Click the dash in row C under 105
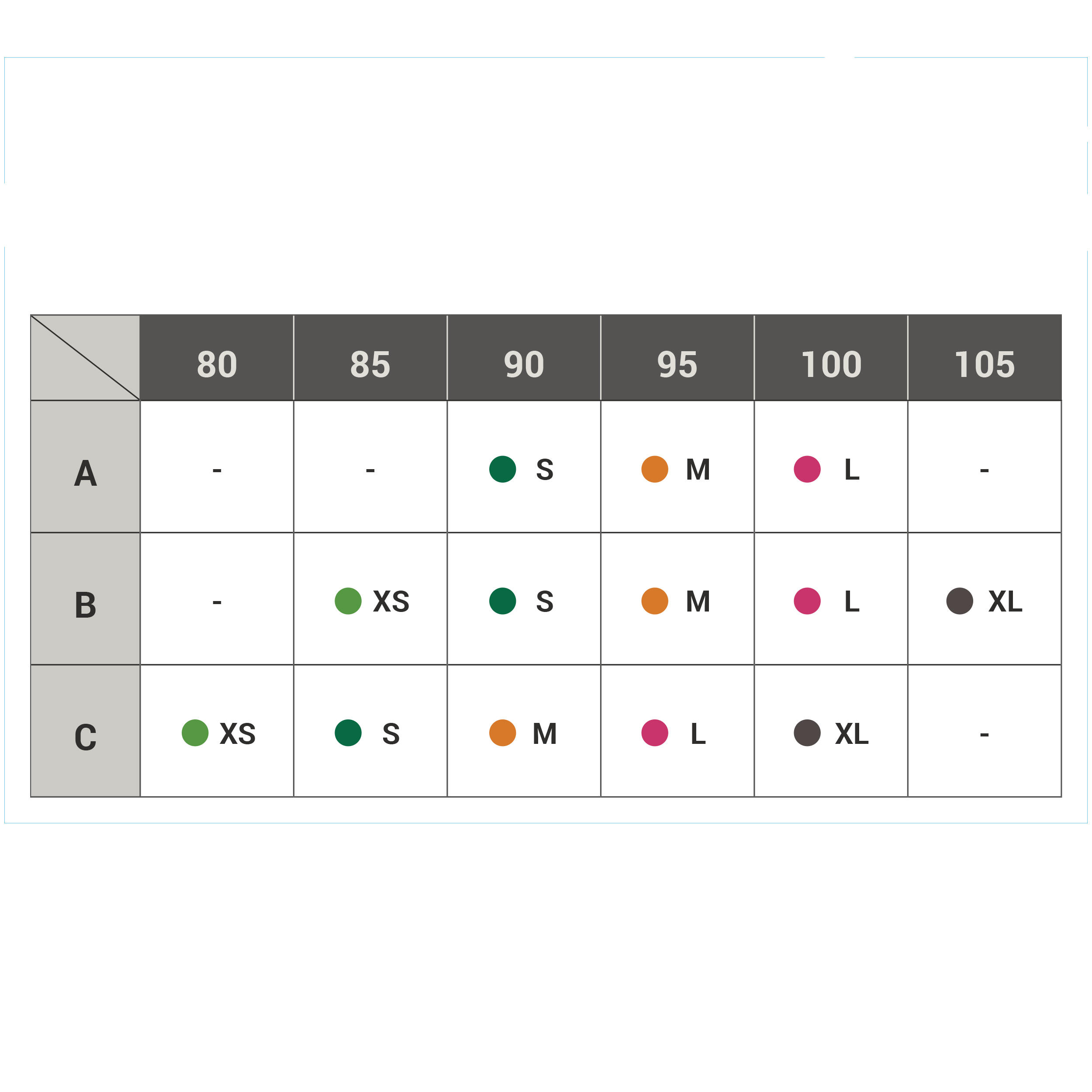 point(984,735)
